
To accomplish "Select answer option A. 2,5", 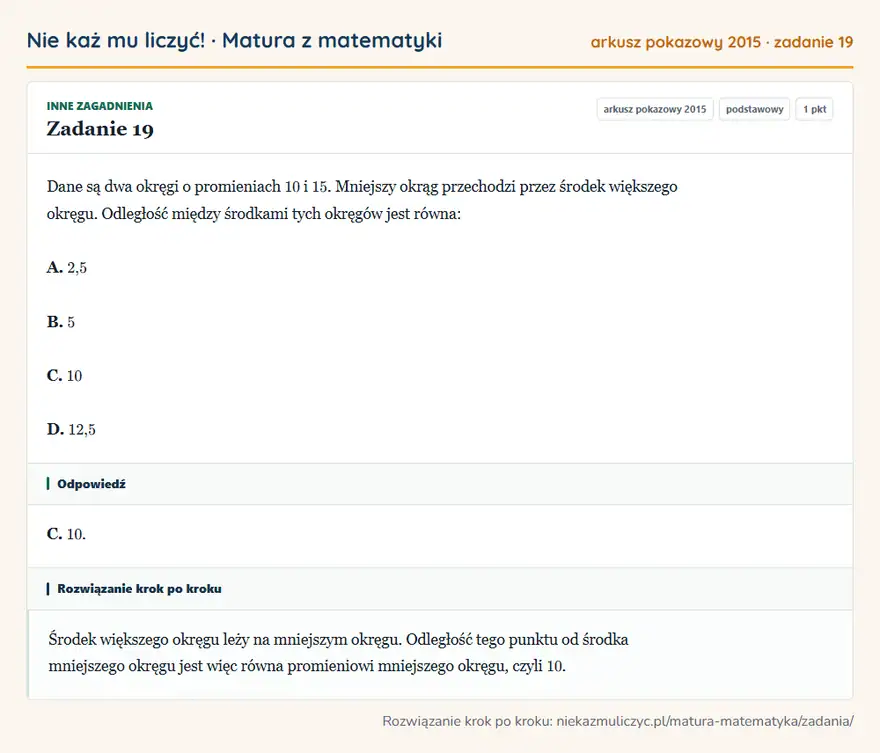I will [67, 268].
